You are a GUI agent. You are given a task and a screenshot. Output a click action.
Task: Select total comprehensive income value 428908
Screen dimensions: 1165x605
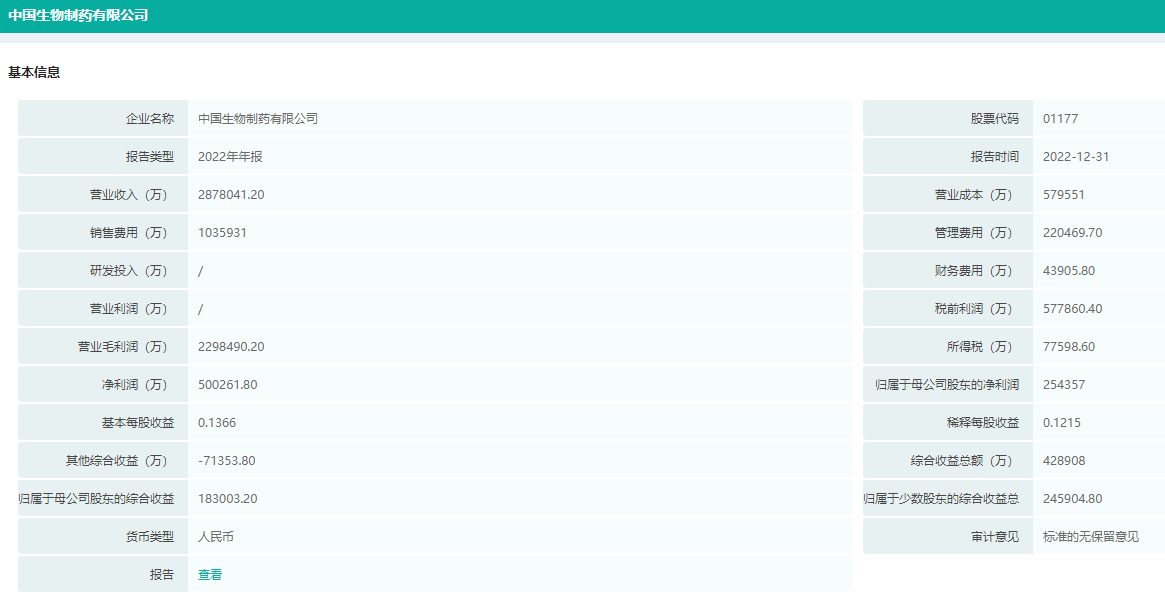pos(1064,460)
